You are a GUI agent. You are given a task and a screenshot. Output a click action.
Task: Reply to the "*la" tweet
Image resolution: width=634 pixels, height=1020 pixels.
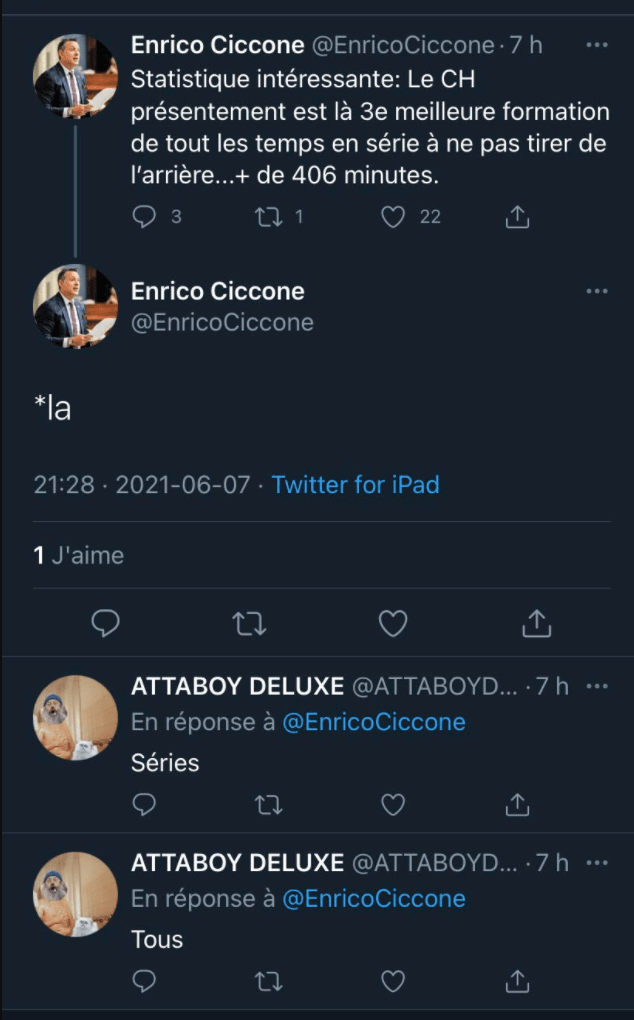[106, 624]
